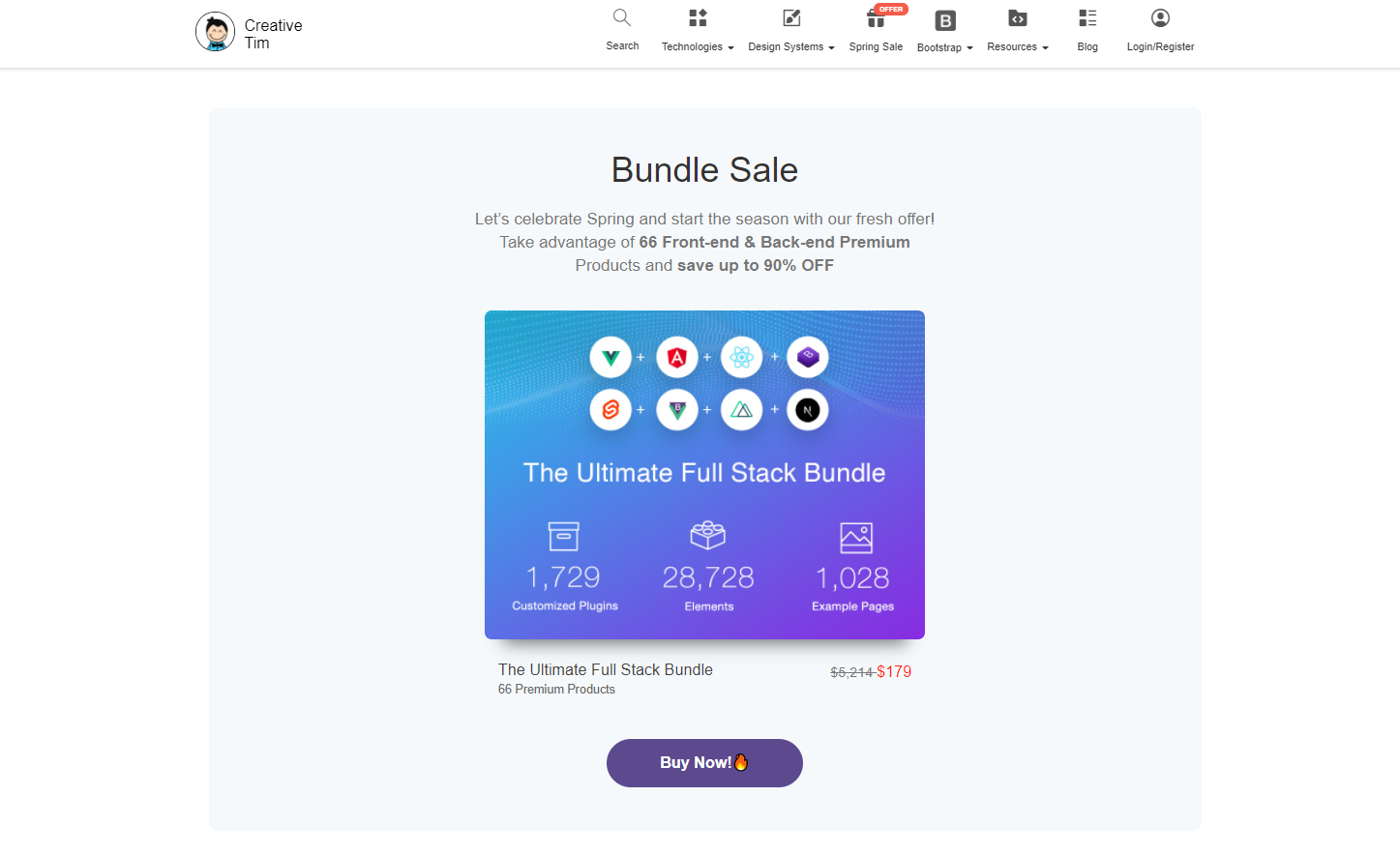Image resolution: width=1400 pixels, height=856 pixels.
Task: Click the Search magnifier icon
Action: pyautogui.click(x=622, y=17)
